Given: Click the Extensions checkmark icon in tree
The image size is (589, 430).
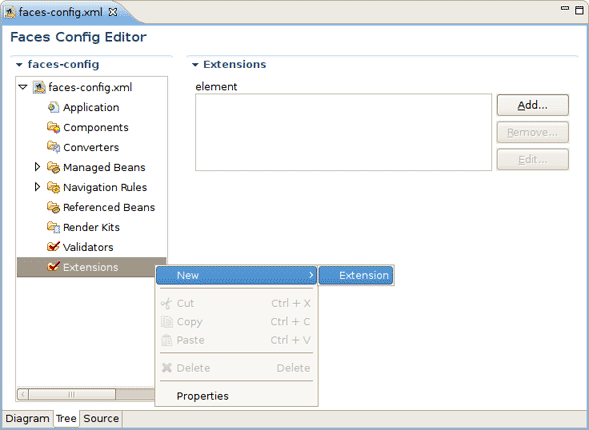Looking at the screenshot, I should click(53, 267).
